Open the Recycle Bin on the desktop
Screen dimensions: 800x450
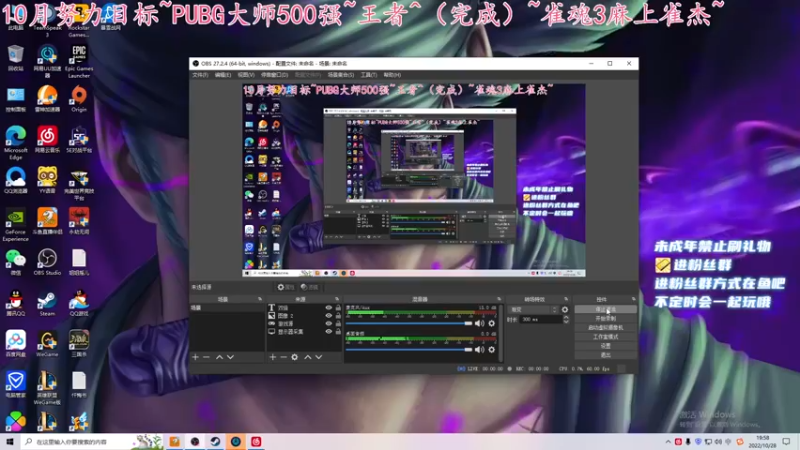[x=15, y=58]
